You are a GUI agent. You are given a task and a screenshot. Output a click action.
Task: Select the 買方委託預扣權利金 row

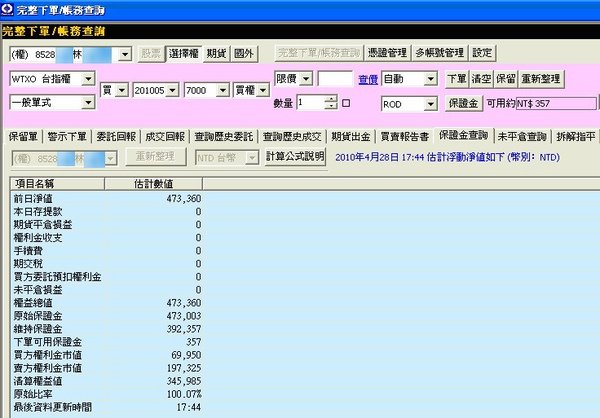click(x=106, y=277)
